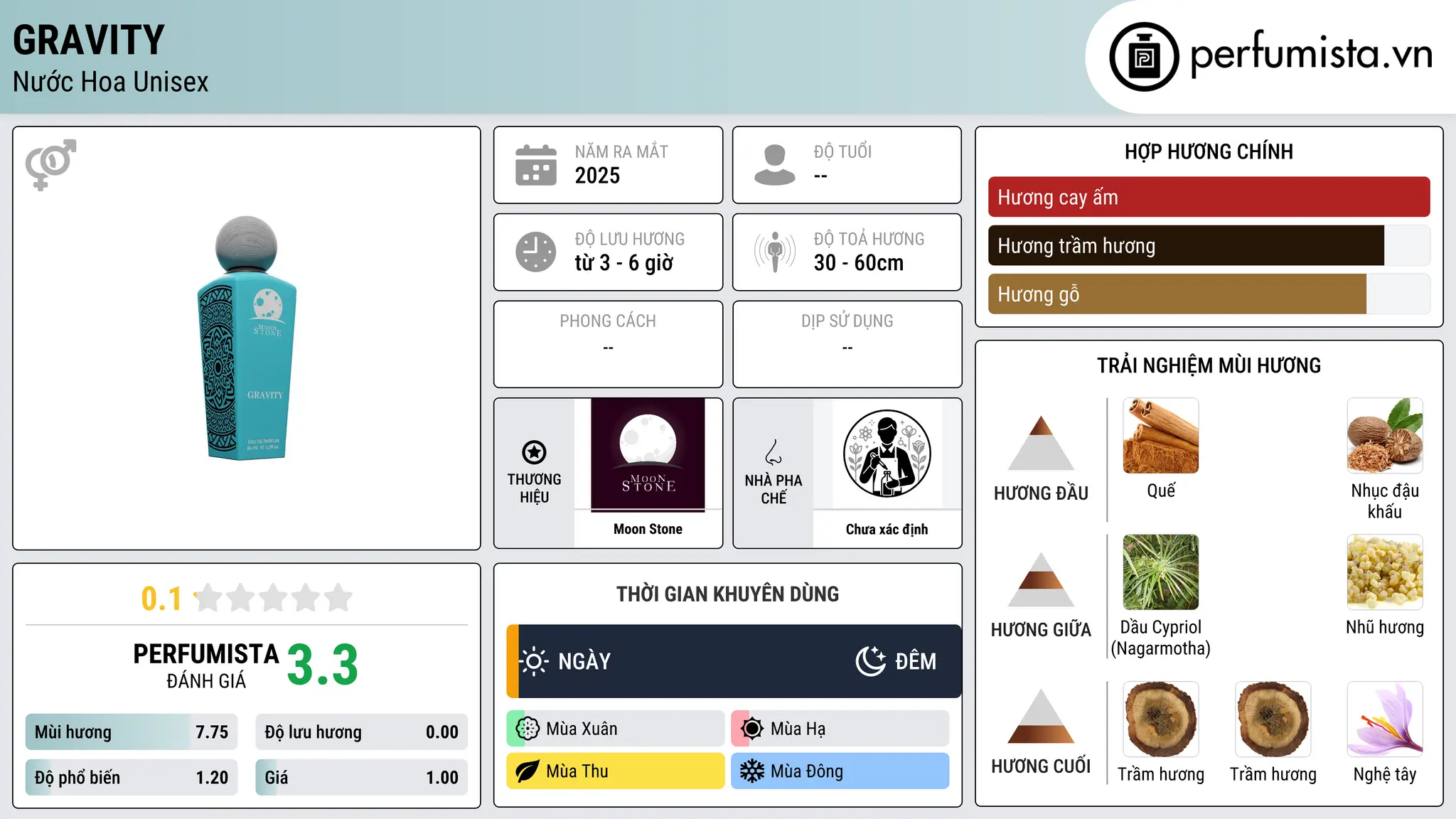Screen dimensions: 1456x819
Task: Click the Giá 1.00 score bar
Action: [361, 778]
